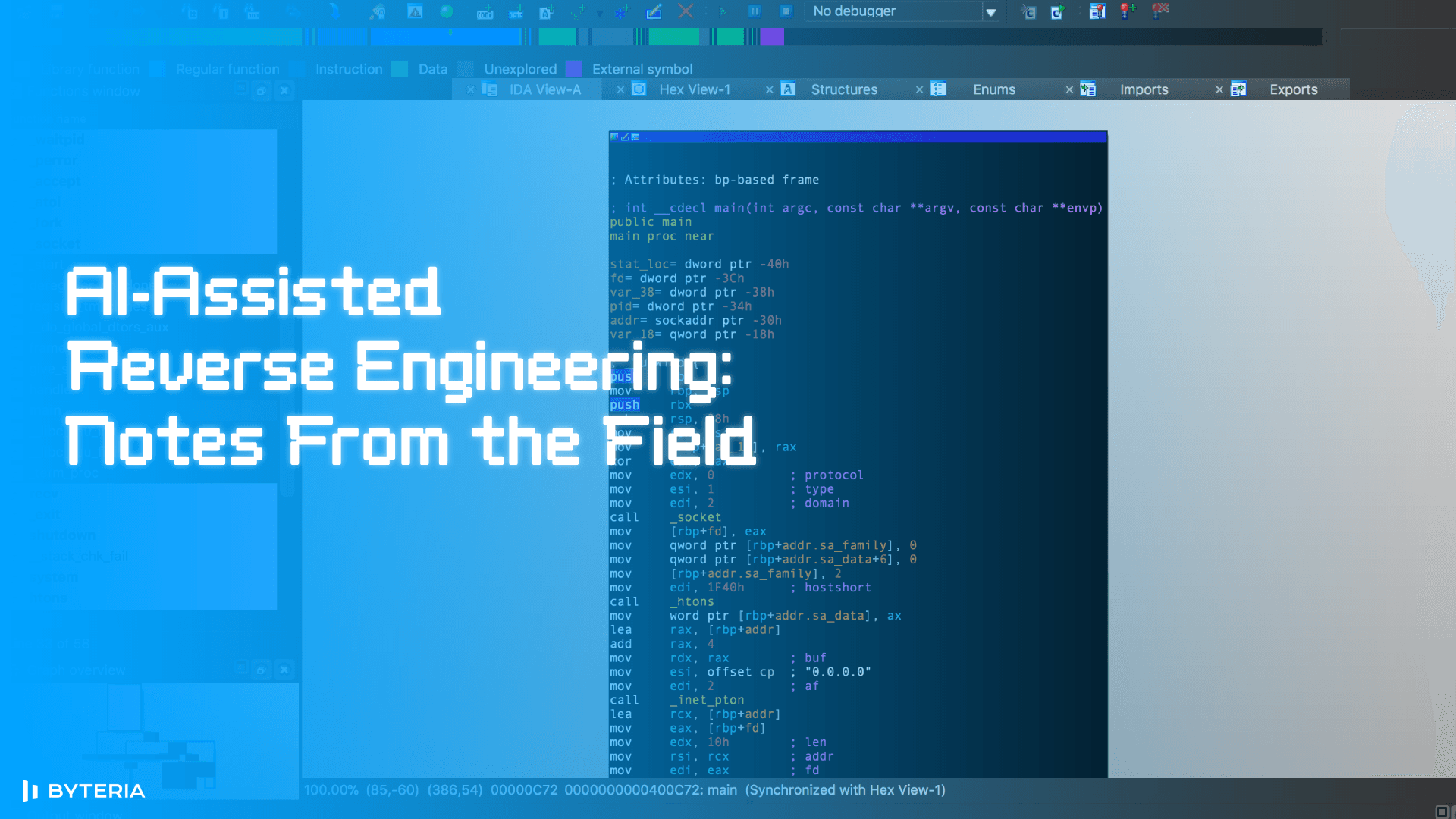Click the 'offset cp' operand

741,672
